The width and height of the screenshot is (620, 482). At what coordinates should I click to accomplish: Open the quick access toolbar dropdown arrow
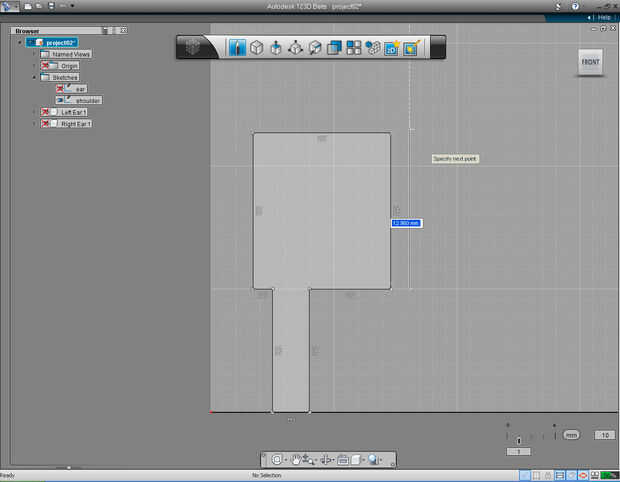click(x=72, y=6)
